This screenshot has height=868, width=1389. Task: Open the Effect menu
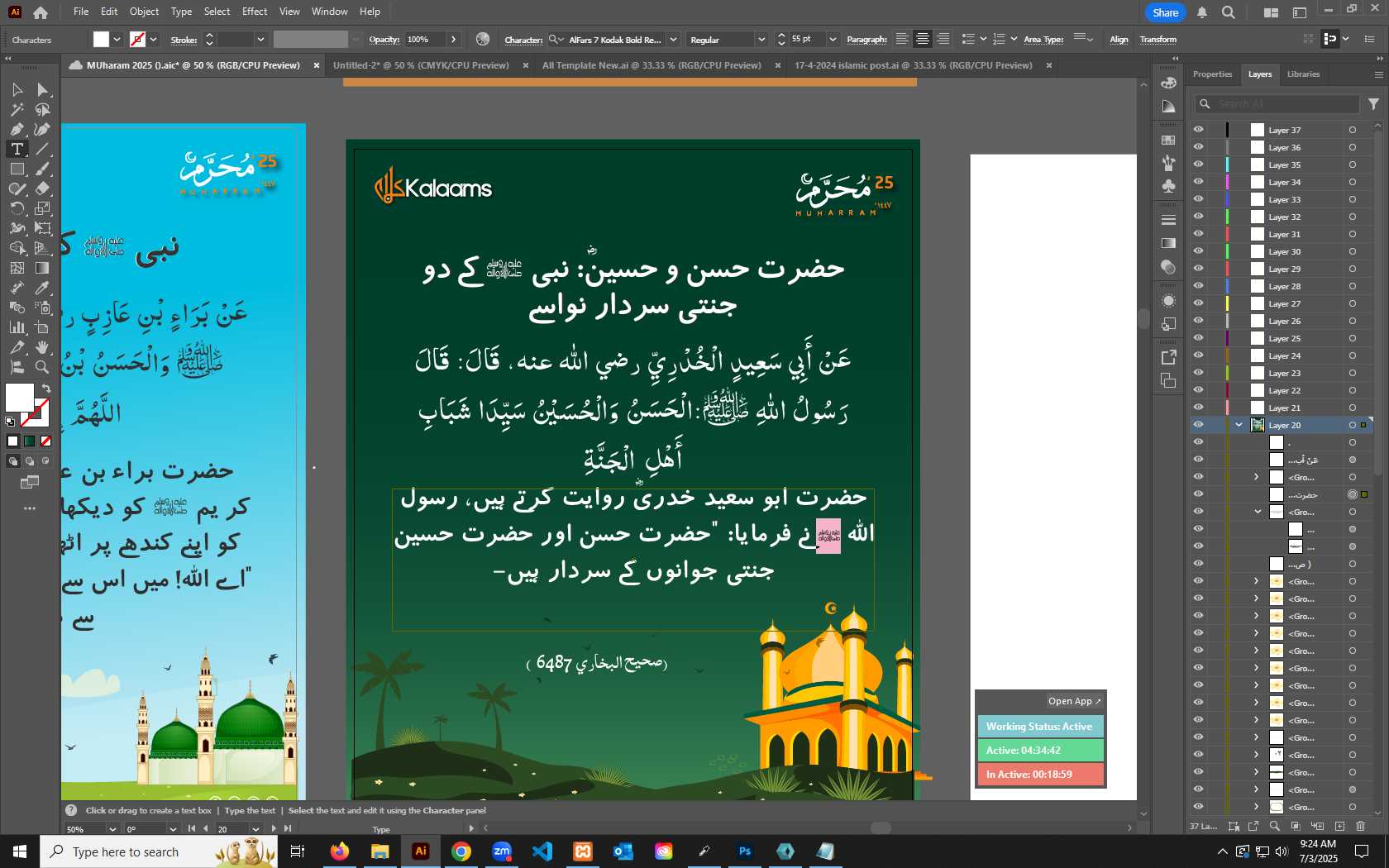pyautogui.click(x=255, y=12)
